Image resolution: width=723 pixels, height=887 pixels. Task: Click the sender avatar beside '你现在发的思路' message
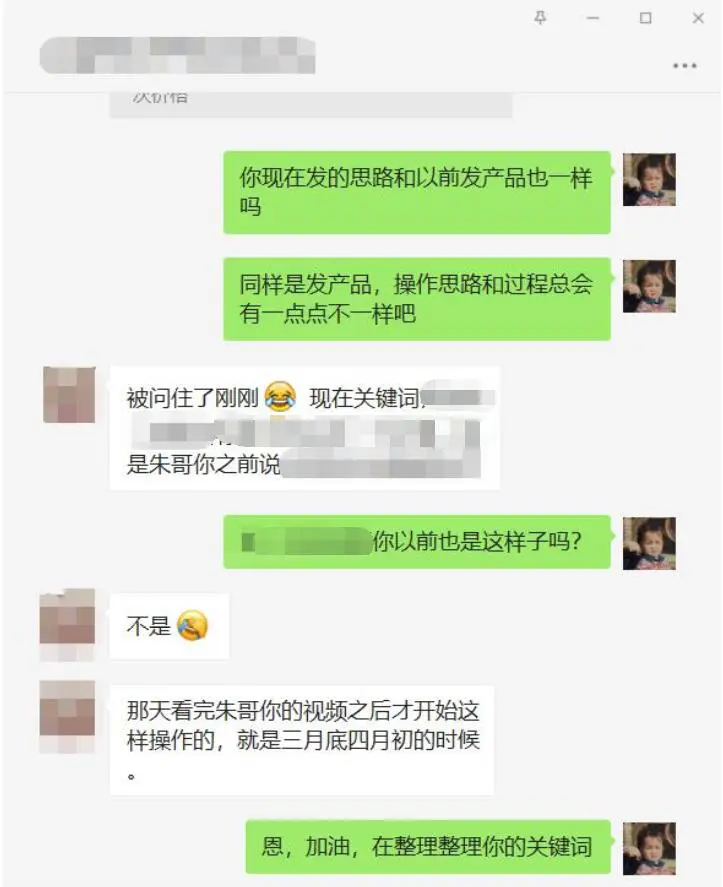649,179
